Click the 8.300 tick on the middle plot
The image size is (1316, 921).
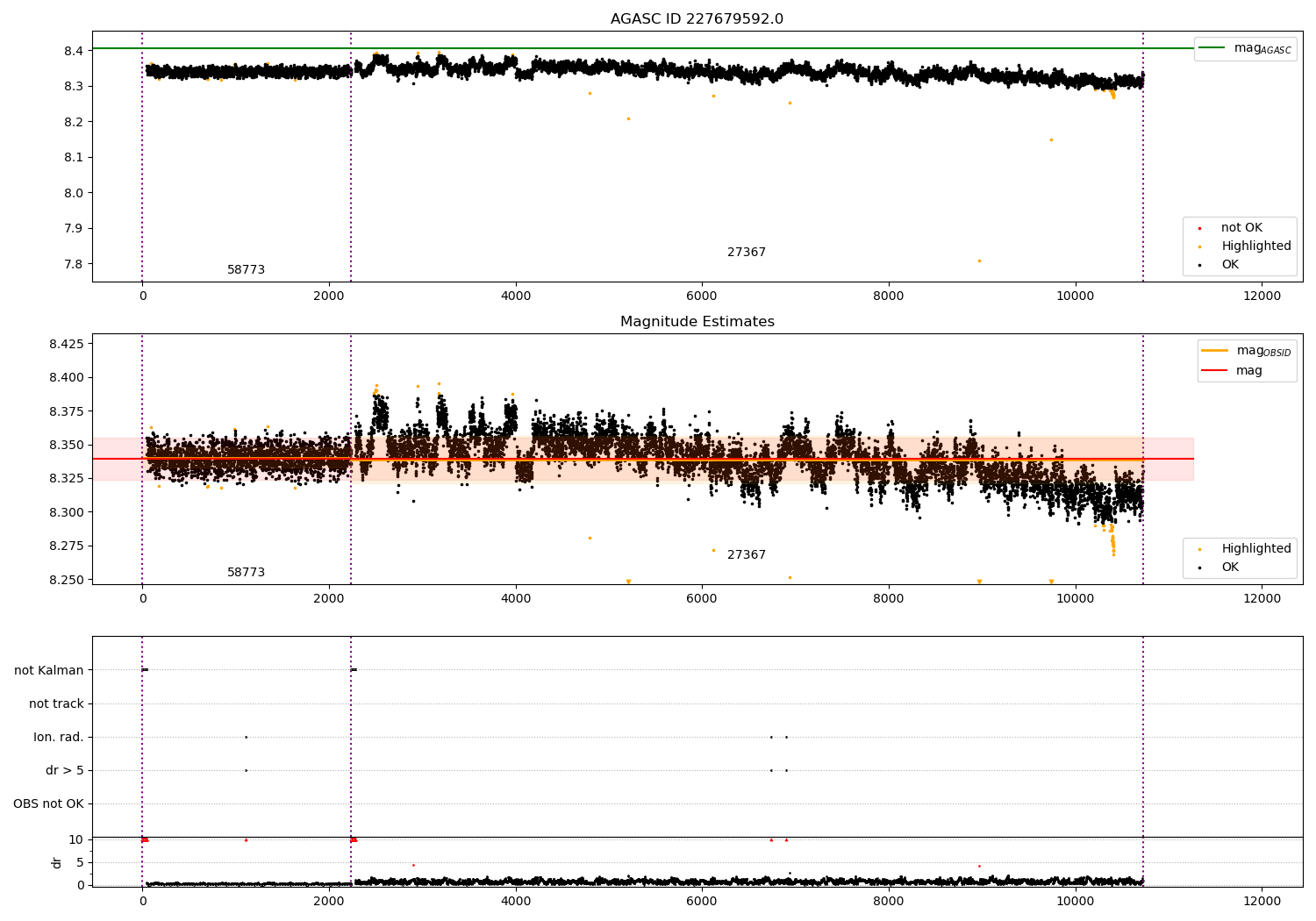67,512
